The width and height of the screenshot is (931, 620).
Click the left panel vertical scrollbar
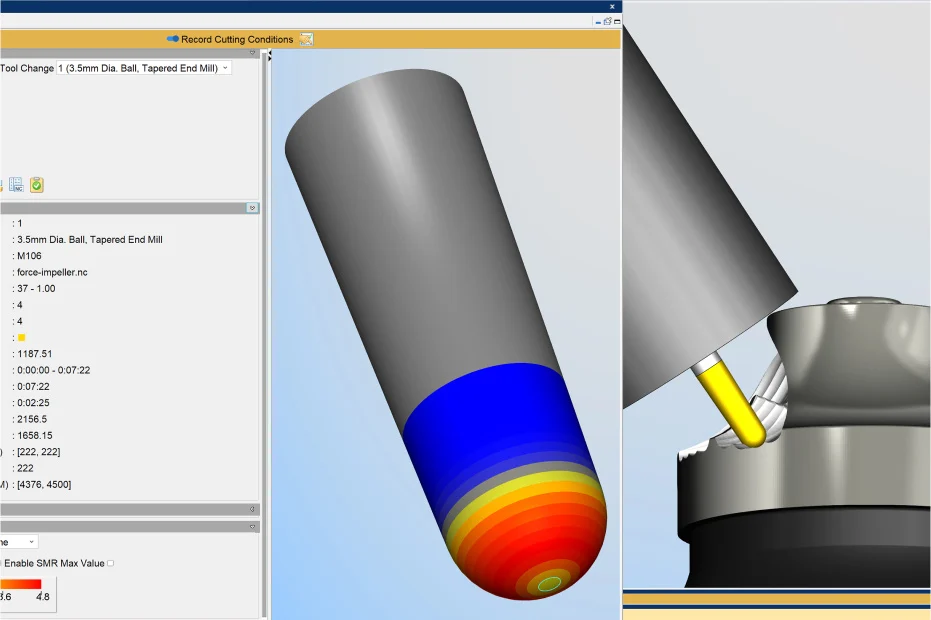[264, 333]
